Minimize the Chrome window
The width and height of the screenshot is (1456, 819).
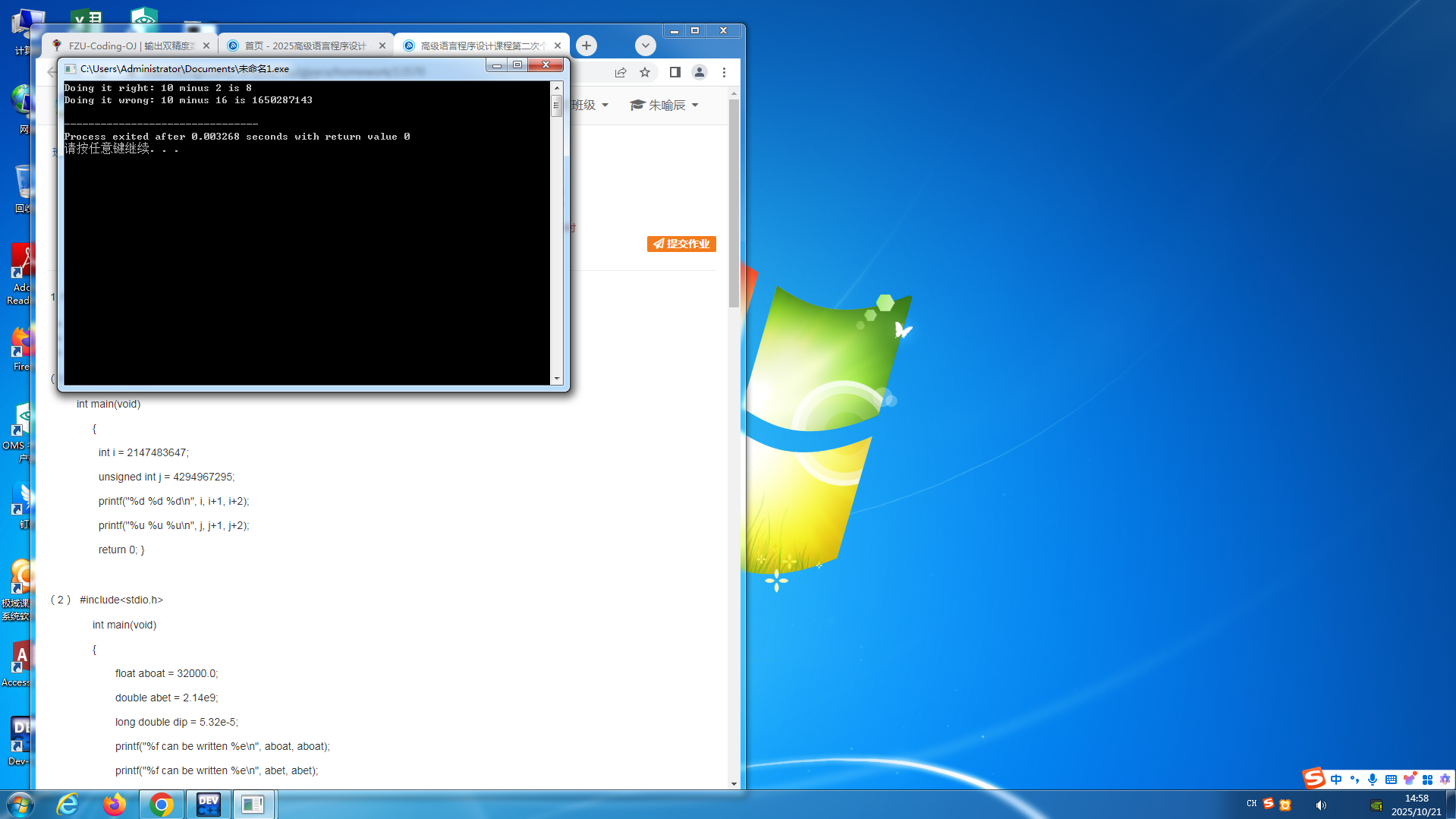(x=674, y=30)
